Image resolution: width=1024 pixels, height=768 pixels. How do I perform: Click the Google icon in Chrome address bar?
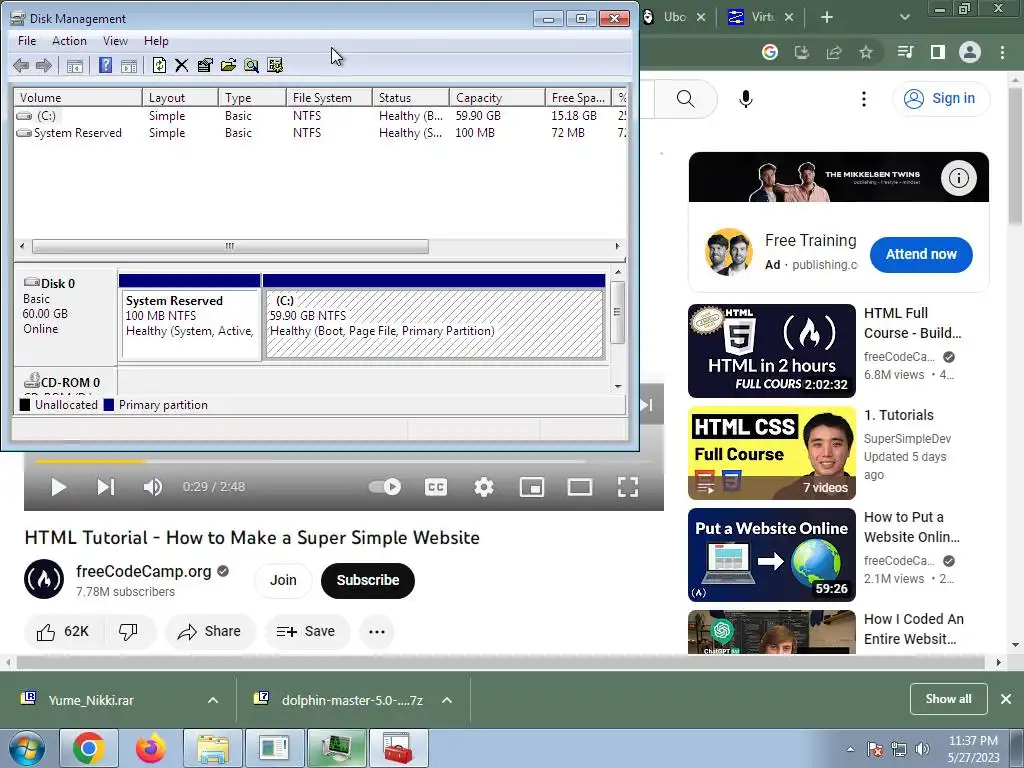click(x=770, y=52)
